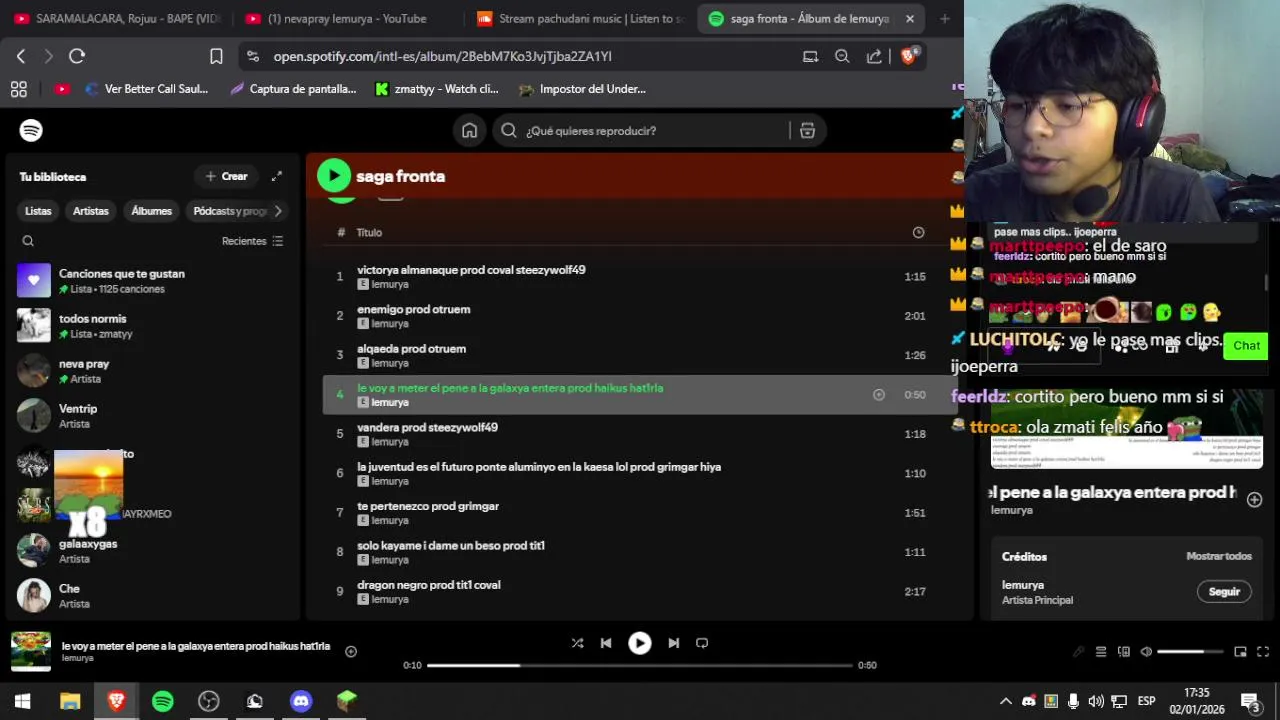
Task: Open the Brave Shields lion icon
Action: coord(908,57)
